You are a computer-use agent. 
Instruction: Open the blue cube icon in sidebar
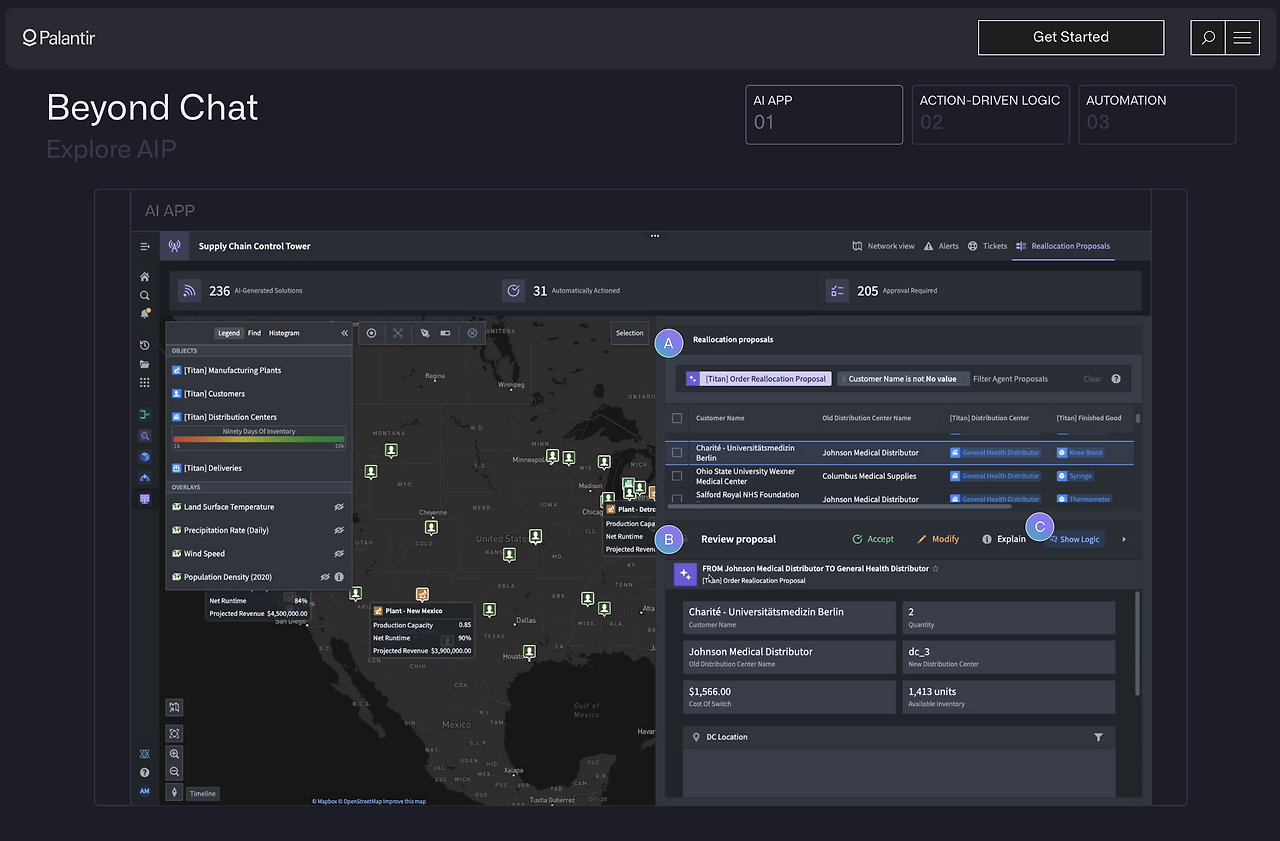tap(145, 457)
